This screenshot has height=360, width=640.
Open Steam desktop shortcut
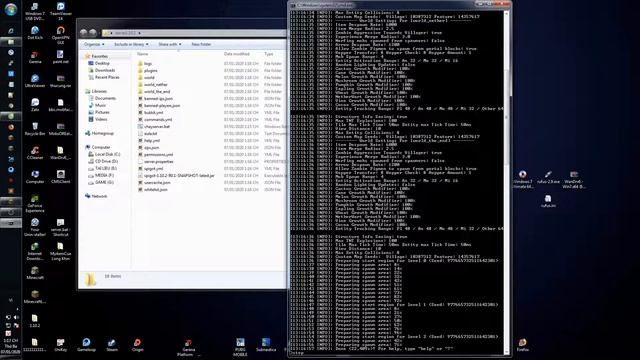[x=112, y=345]
